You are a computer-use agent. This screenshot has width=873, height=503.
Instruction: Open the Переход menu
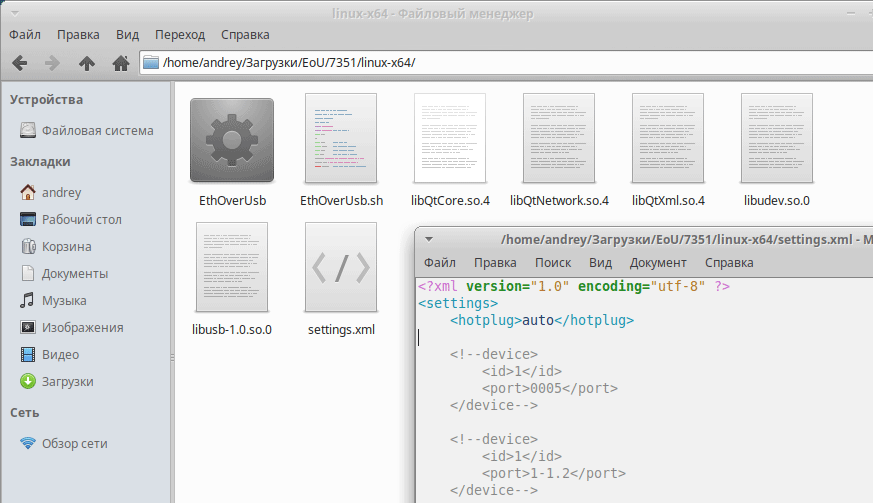point(180,34)
